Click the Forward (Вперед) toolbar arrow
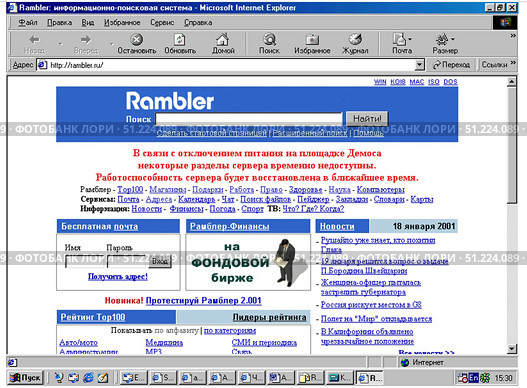Image resolution: width=527 pixels, height=388 pixels. [x=86, y=44]
